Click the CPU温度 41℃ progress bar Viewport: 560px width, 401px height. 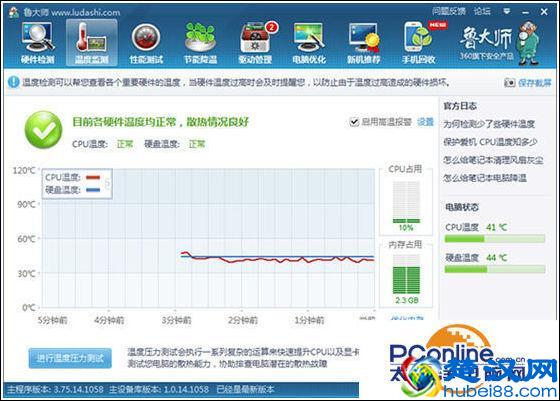tap(495, 239)
